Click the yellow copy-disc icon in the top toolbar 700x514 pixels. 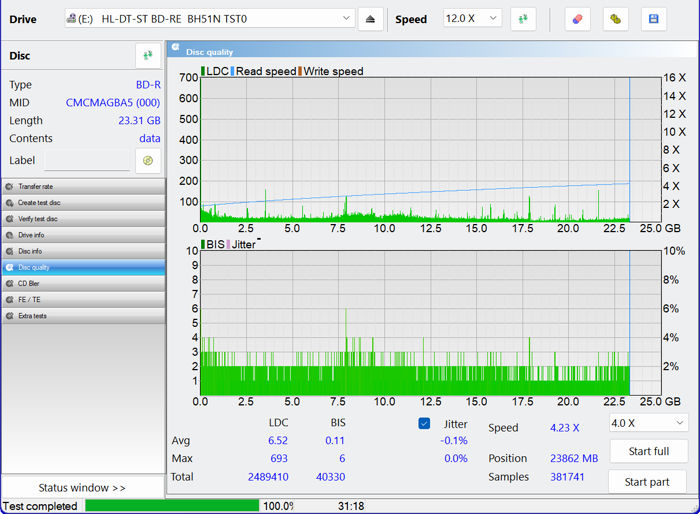615,19
